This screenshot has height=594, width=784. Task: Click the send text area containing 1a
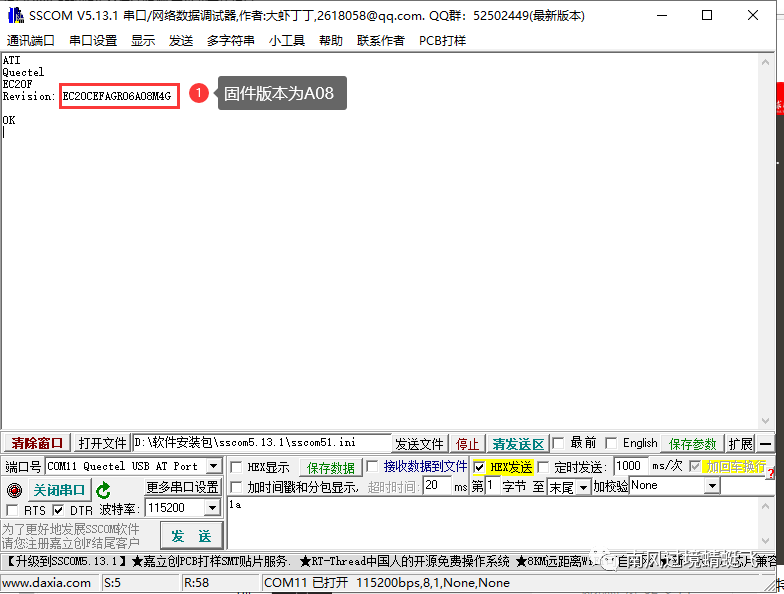[x=494, y=522]
